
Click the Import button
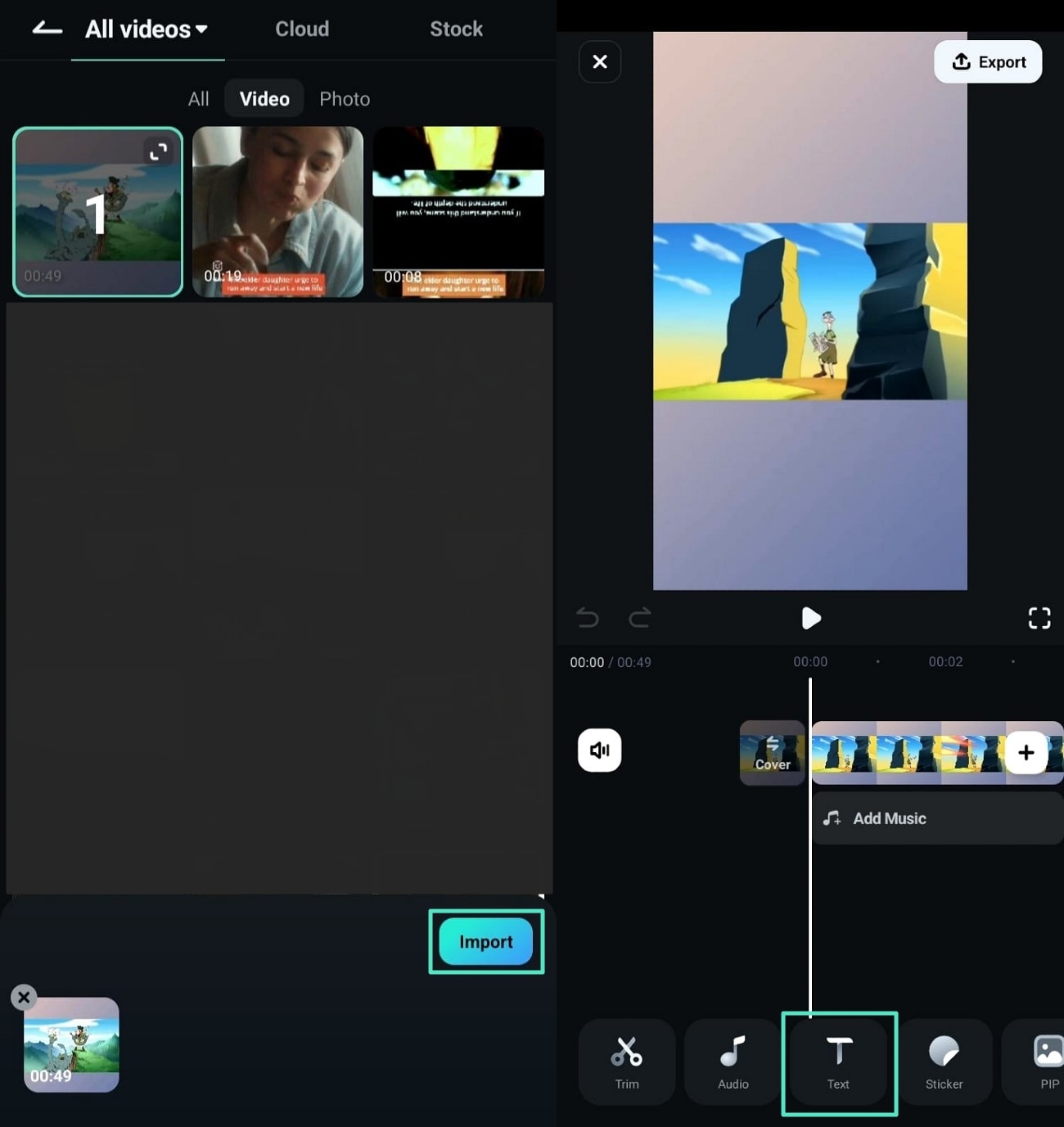486,941
